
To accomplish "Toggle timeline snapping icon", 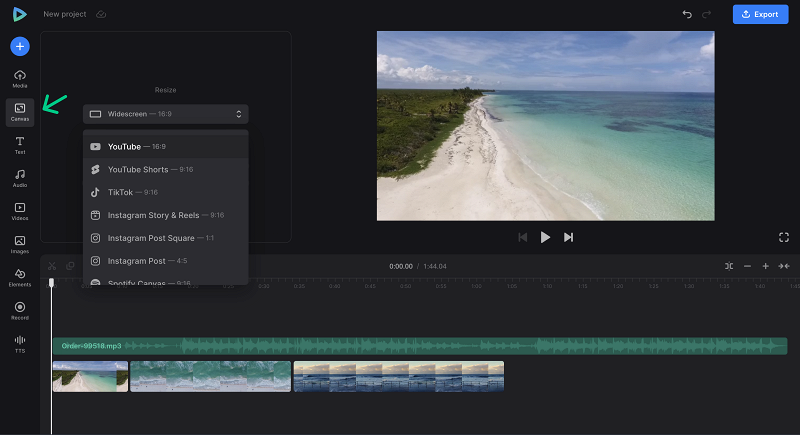I will pos(729,266).
